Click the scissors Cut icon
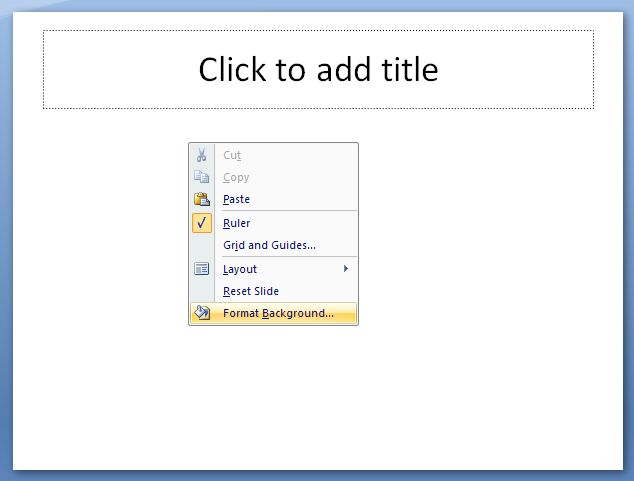634x481 pixels. pos(201,155)
